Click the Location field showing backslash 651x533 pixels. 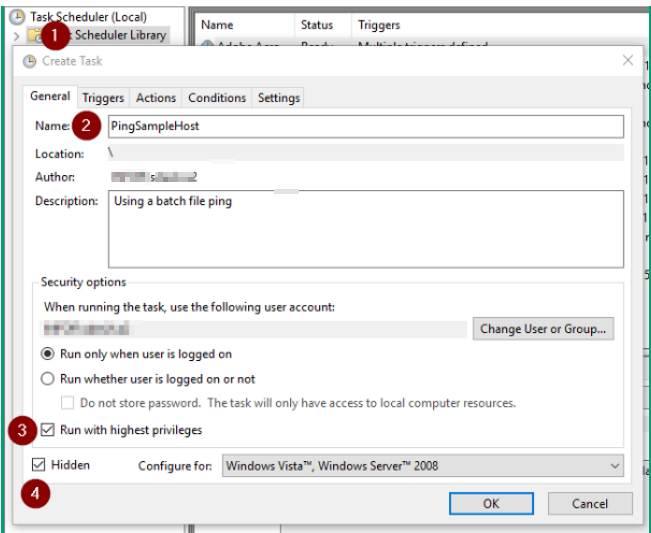[x=366, y=153]
